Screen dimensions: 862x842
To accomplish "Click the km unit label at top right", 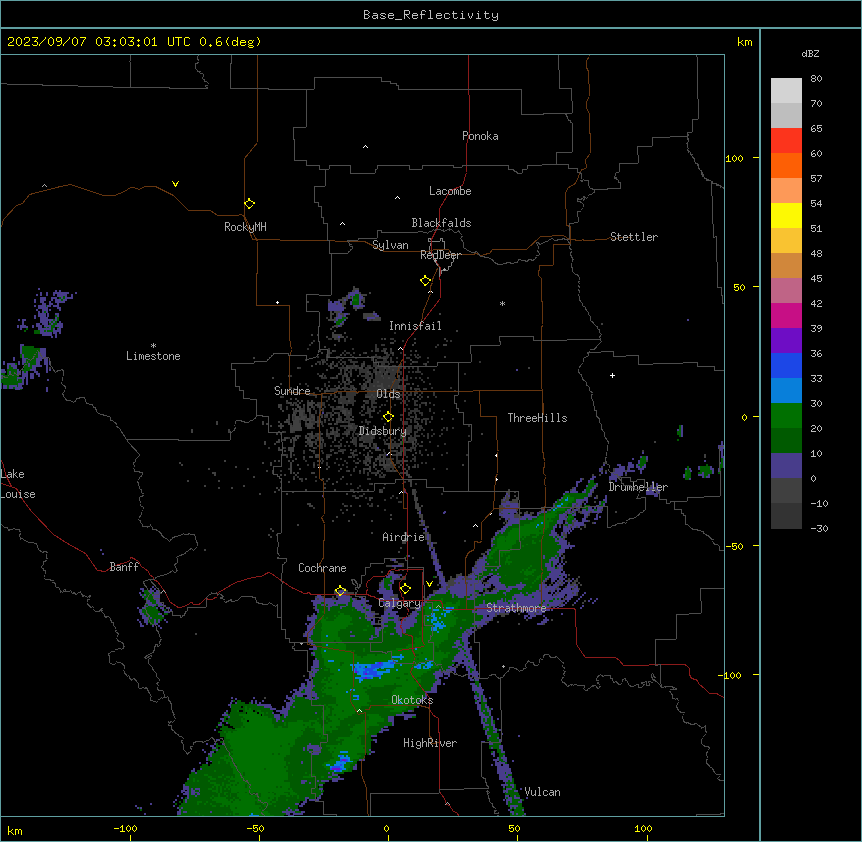I will (x=744, y=42).
